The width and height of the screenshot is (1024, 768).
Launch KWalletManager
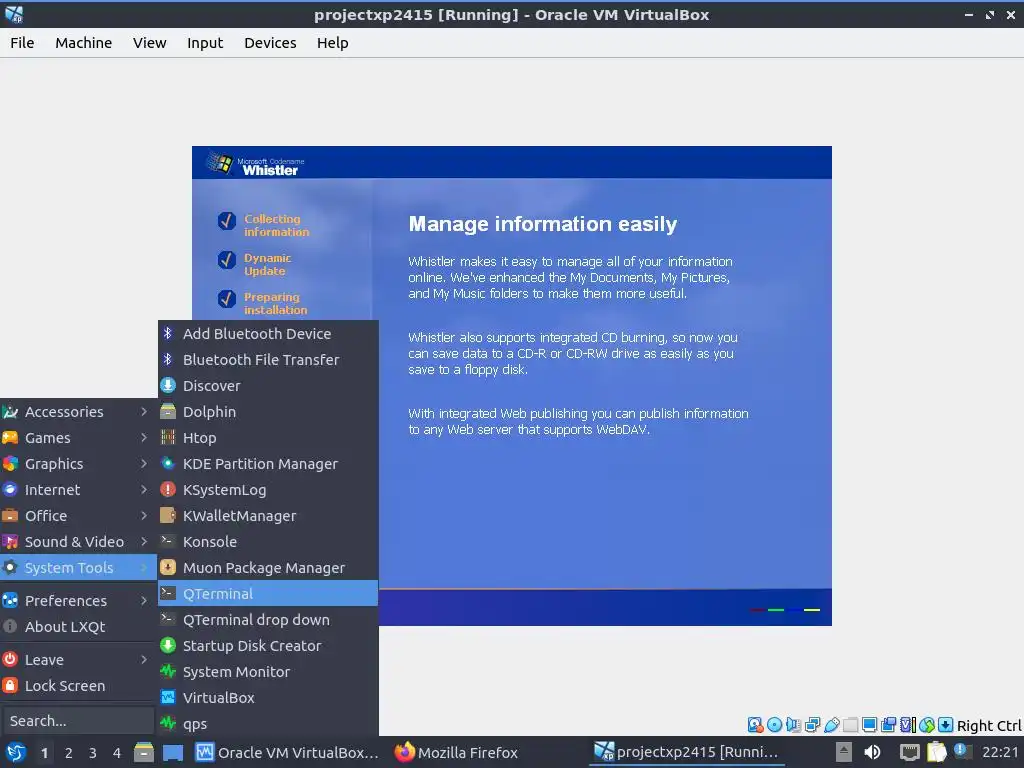click(x=268, y=516)
